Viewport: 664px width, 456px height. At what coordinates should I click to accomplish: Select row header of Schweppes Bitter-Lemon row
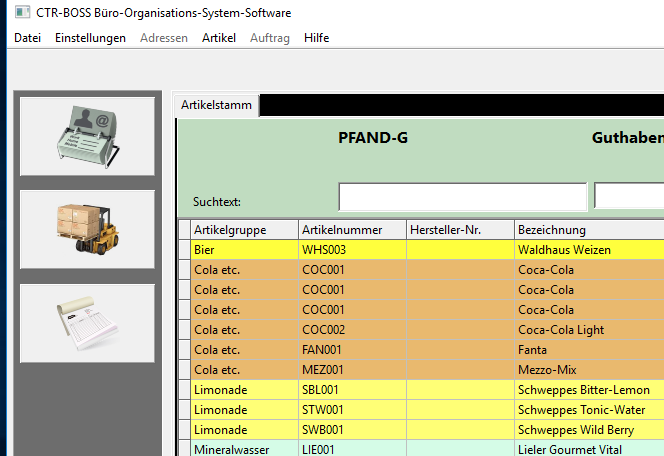pos(184,390)
